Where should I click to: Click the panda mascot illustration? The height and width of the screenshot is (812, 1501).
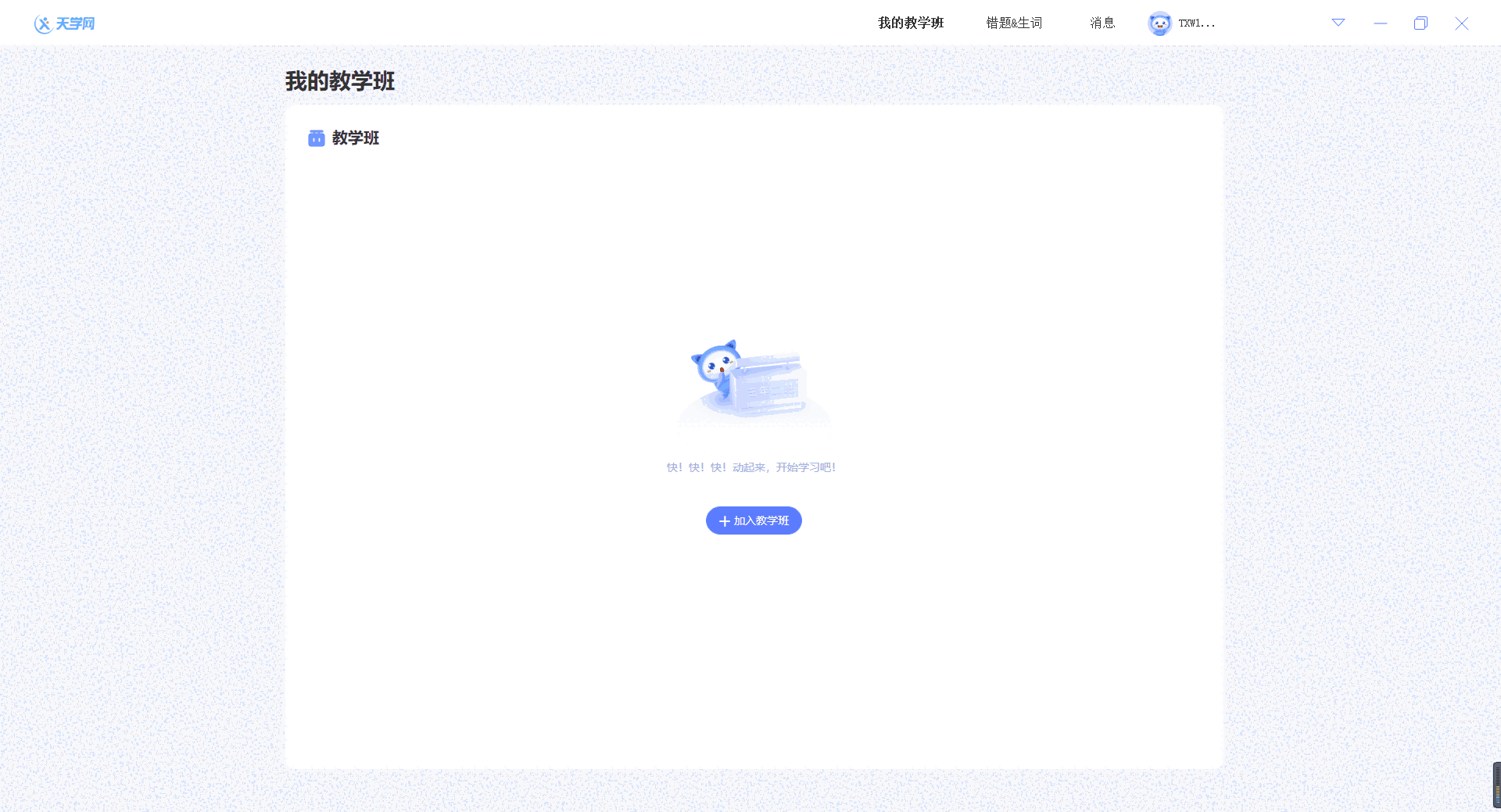coord(753,383)
